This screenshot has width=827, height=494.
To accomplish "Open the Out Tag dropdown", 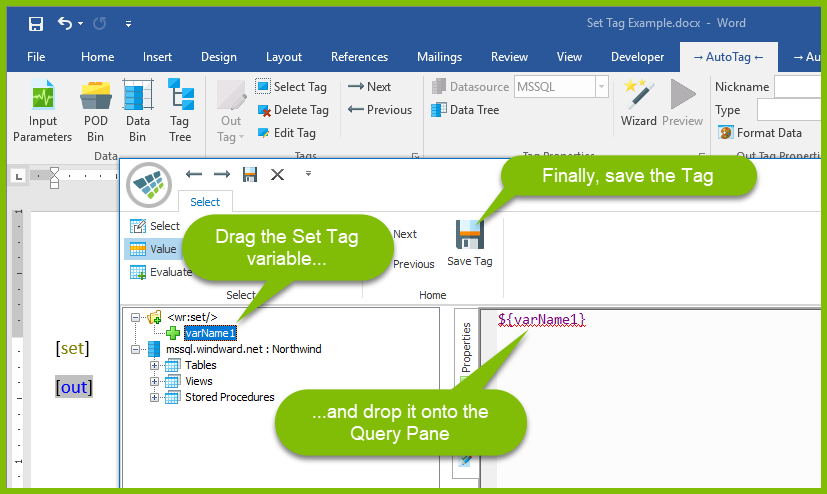I will [x=231, y=112].
